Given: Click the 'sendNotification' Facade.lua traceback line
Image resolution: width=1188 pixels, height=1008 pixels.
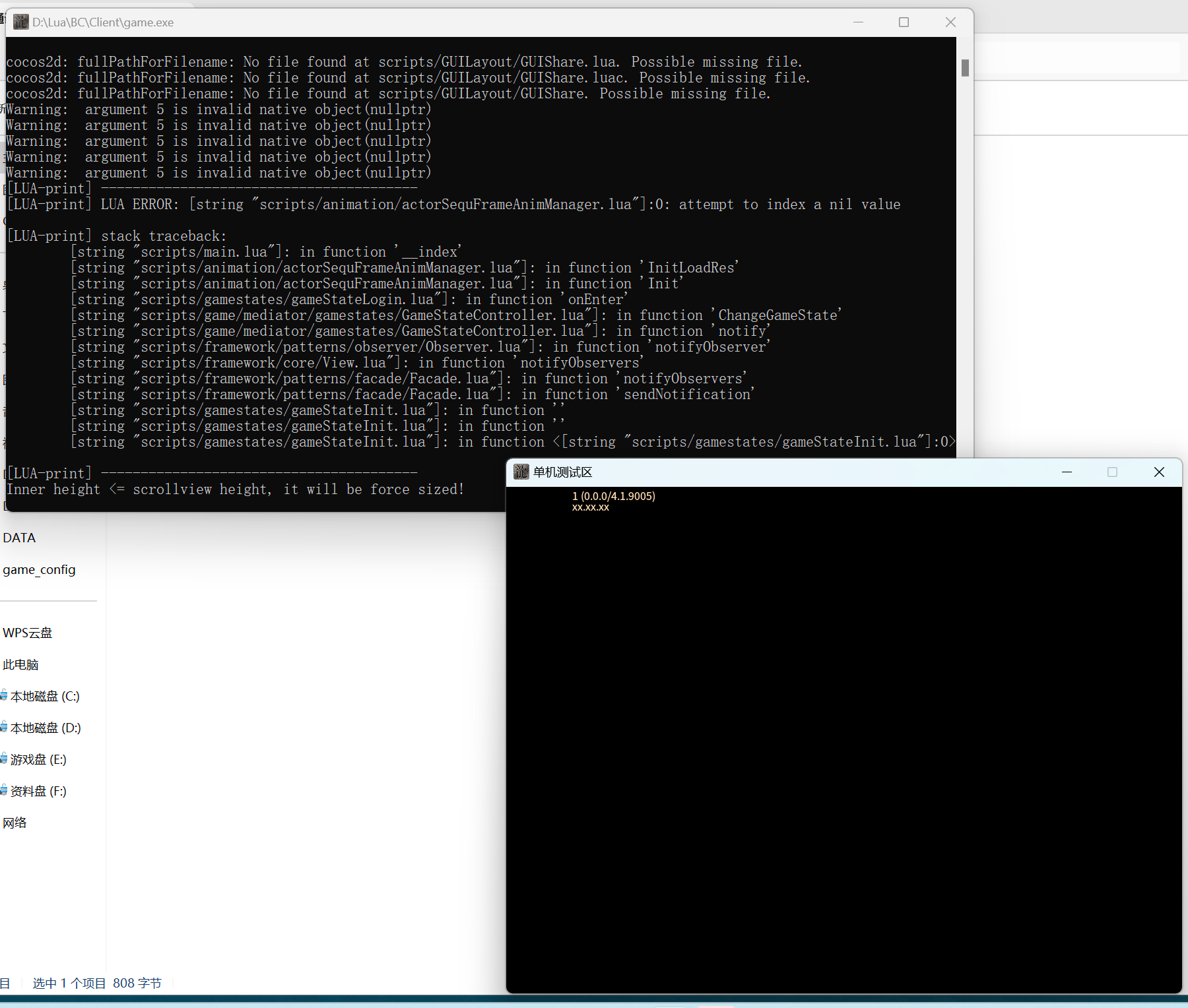Looking at the screenshot, I should pos(412,394).
